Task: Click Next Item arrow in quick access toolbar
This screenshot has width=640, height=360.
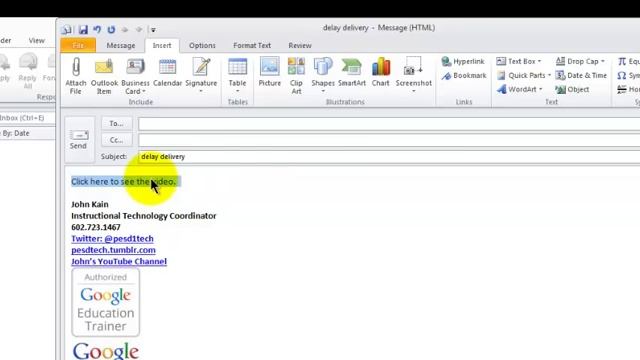Action: click(x=139, y=29)
